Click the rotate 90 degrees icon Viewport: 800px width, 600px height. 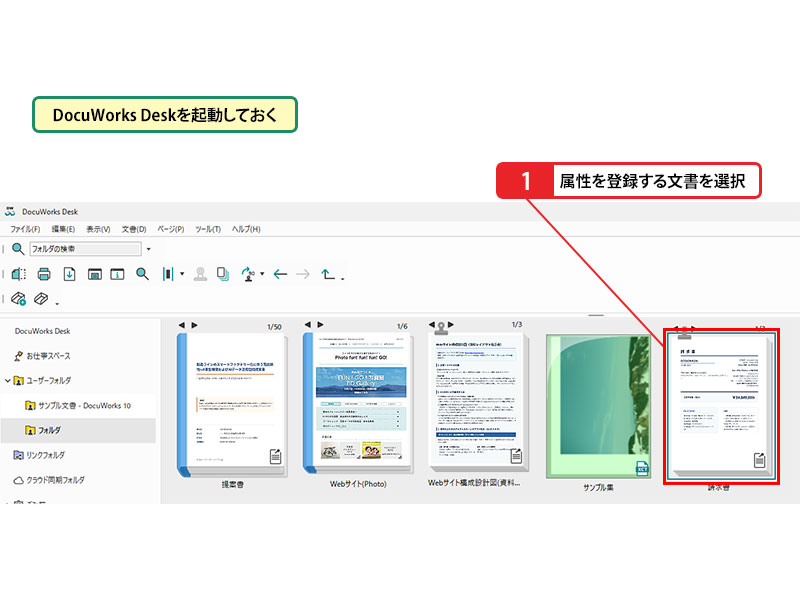[x=248, y=274]
